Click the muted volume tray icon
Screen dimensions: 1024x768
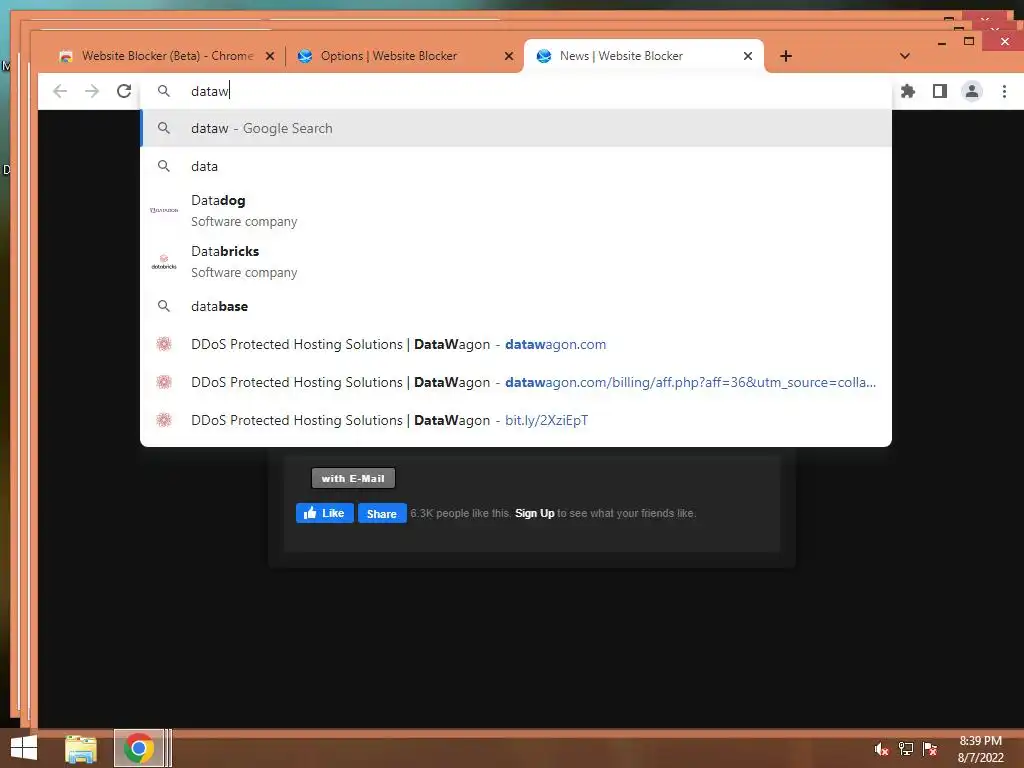point(882,749)
